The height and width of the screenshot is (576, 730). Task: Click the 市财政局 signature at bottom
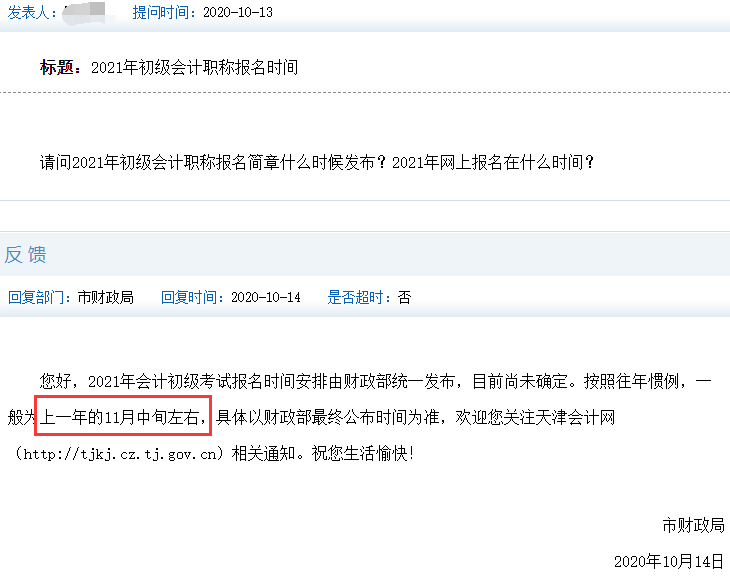694,525
